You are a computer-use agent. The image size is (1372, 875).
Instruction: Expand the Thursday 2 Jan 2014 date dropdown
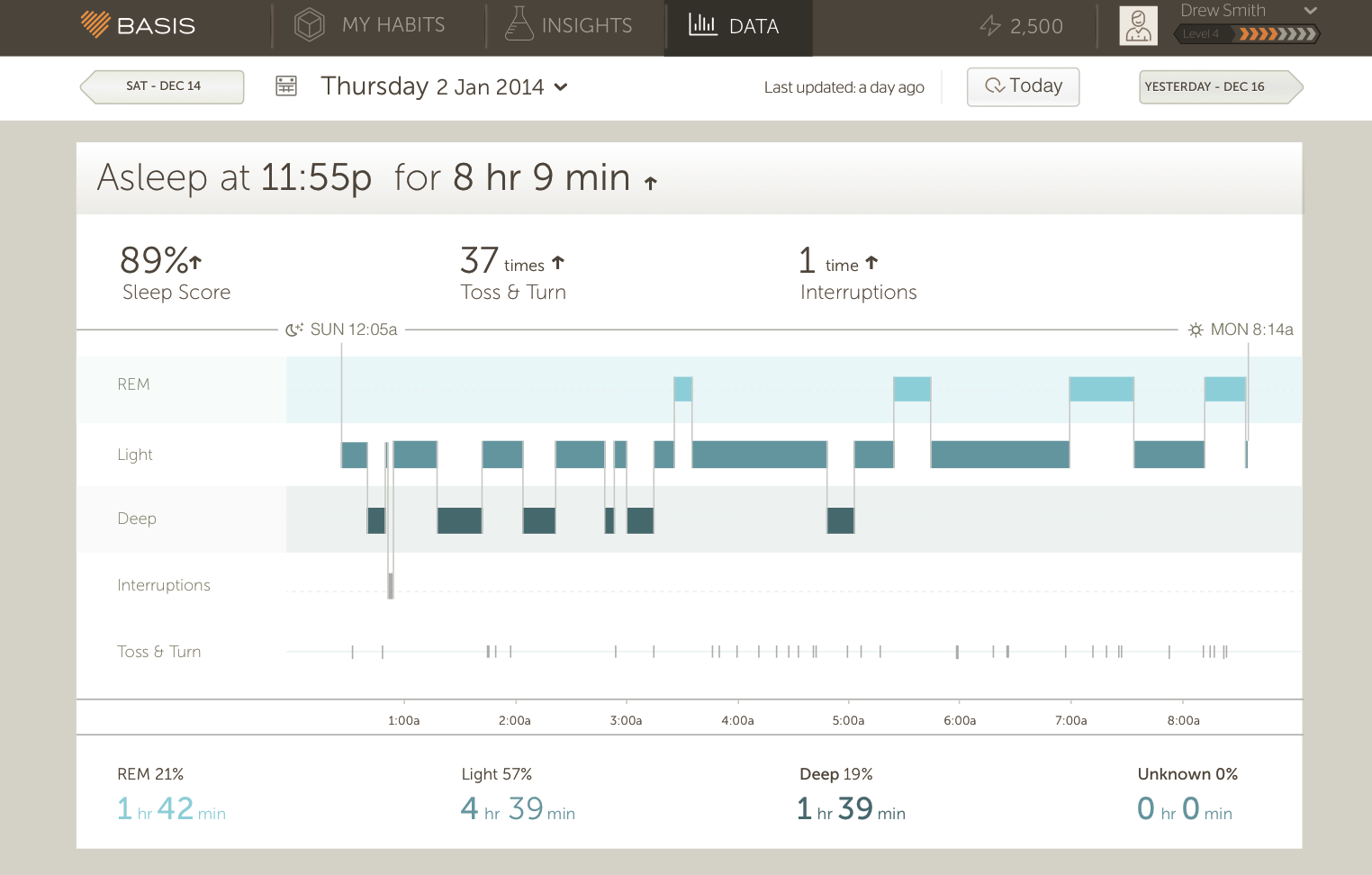pos(561,87)
